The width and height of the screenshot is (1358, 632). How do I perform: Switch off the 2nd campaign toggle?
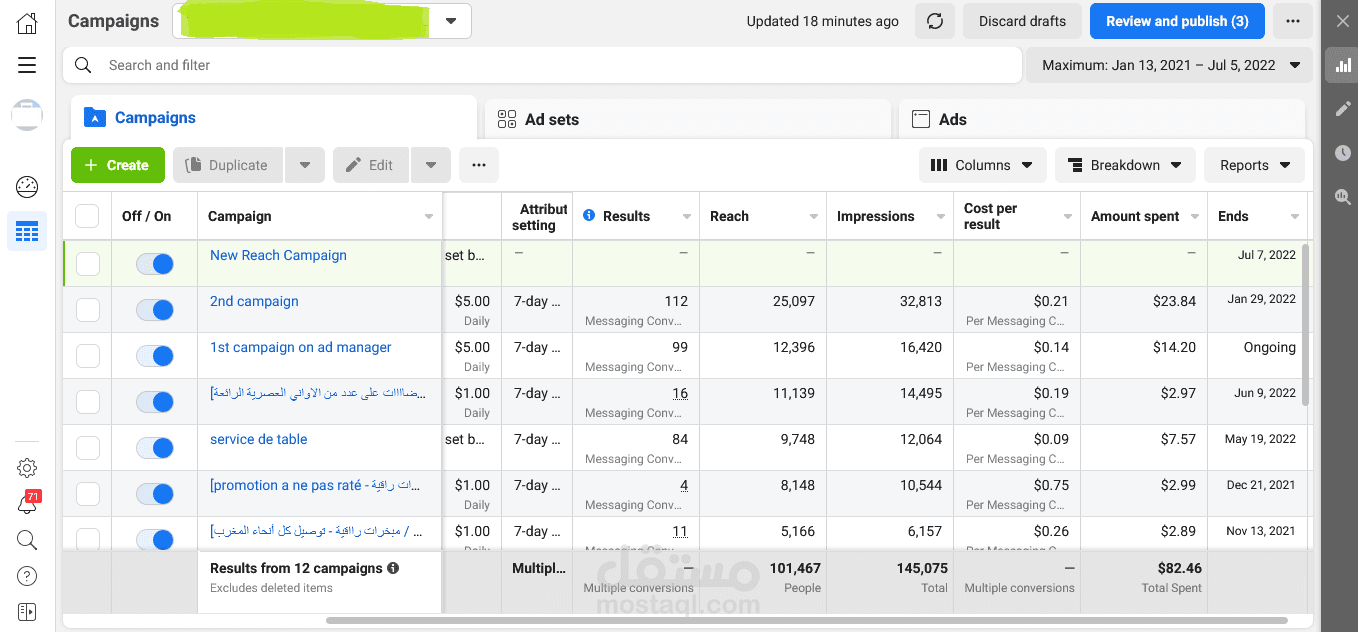click(155, 310)
